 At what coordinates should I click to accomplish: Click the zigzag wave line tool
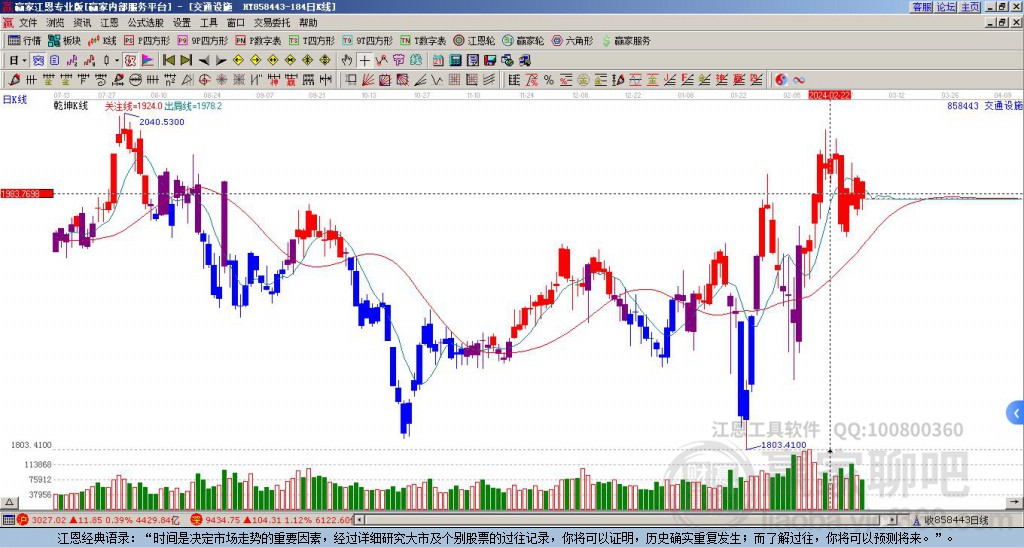[438, 80]
